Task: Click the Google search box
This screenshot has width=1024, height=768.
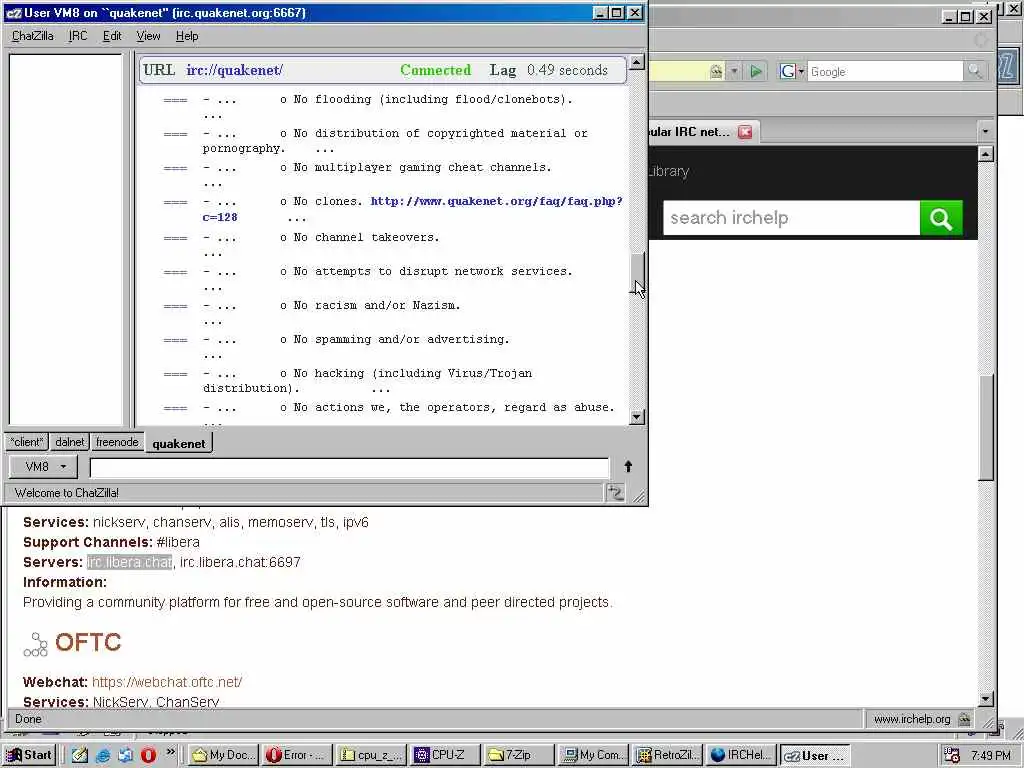Action: (x=884, y=71)
